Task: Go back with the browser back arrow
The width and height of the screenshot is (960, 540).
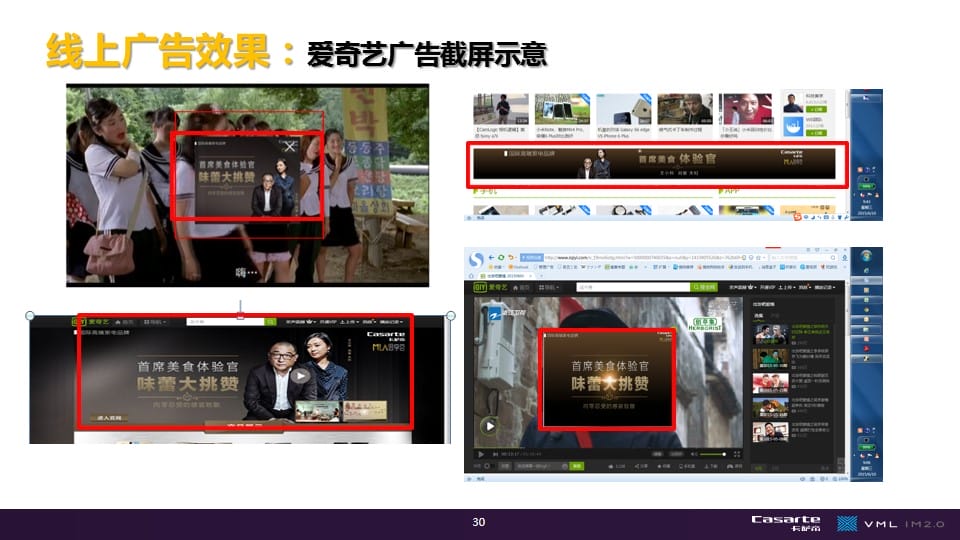Action: click(491, 258)
